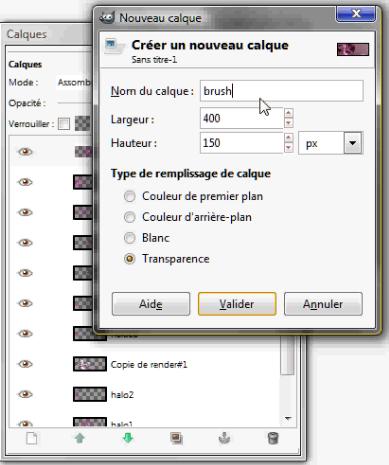Click the new layer page icon
Image resolution: width=389 pixels, height=465 pixels.
coord(32,438)
